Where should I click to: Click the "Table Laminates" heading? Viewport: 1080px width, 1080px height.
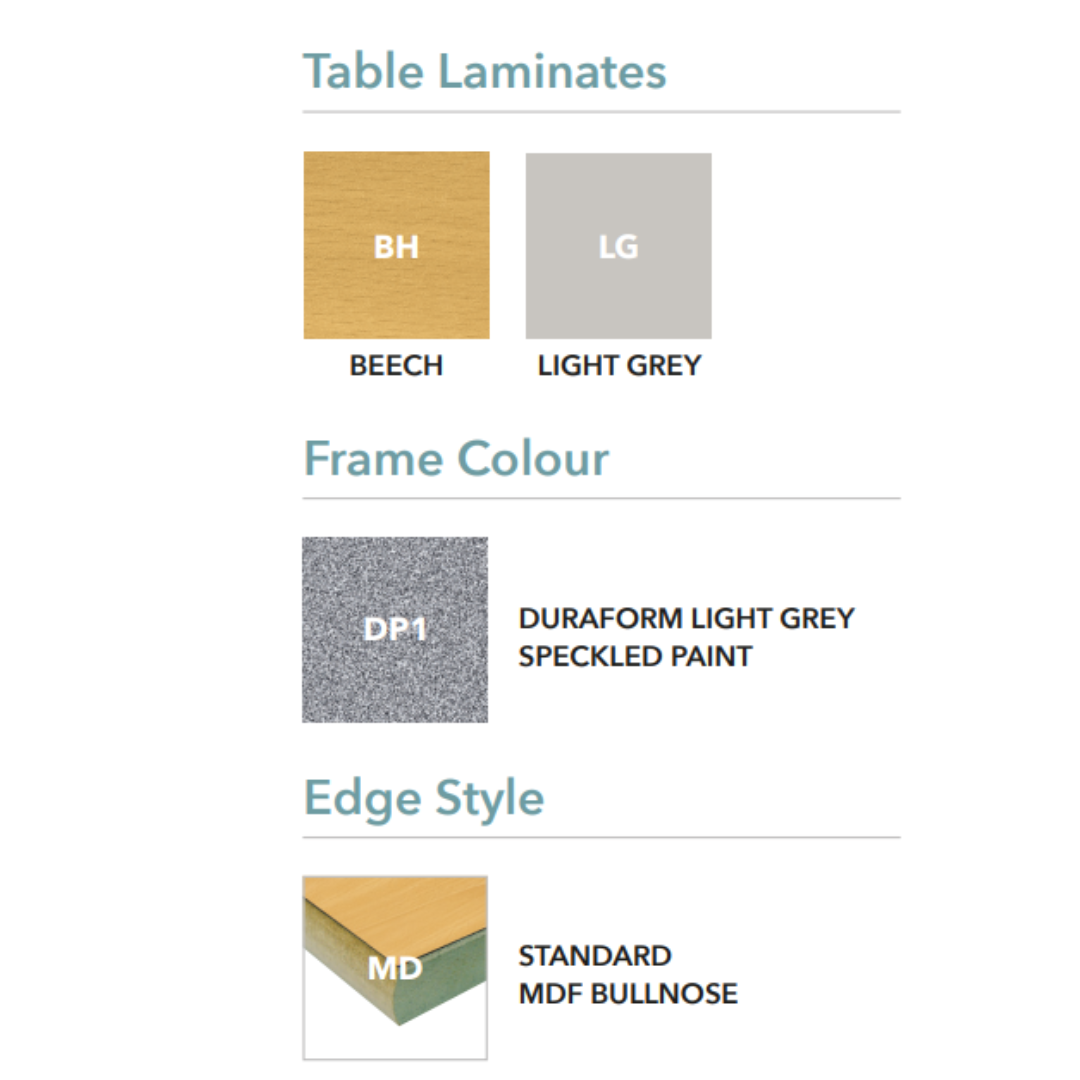pos(485,72)
